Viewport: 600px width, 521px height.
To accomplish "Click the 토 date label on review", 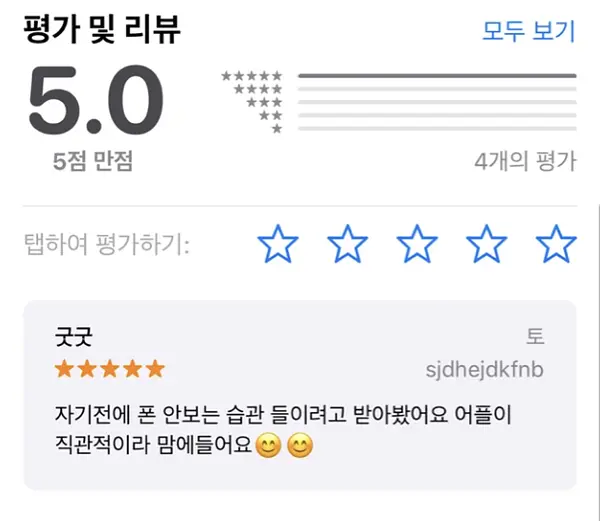I will click(x=535, y=336).
